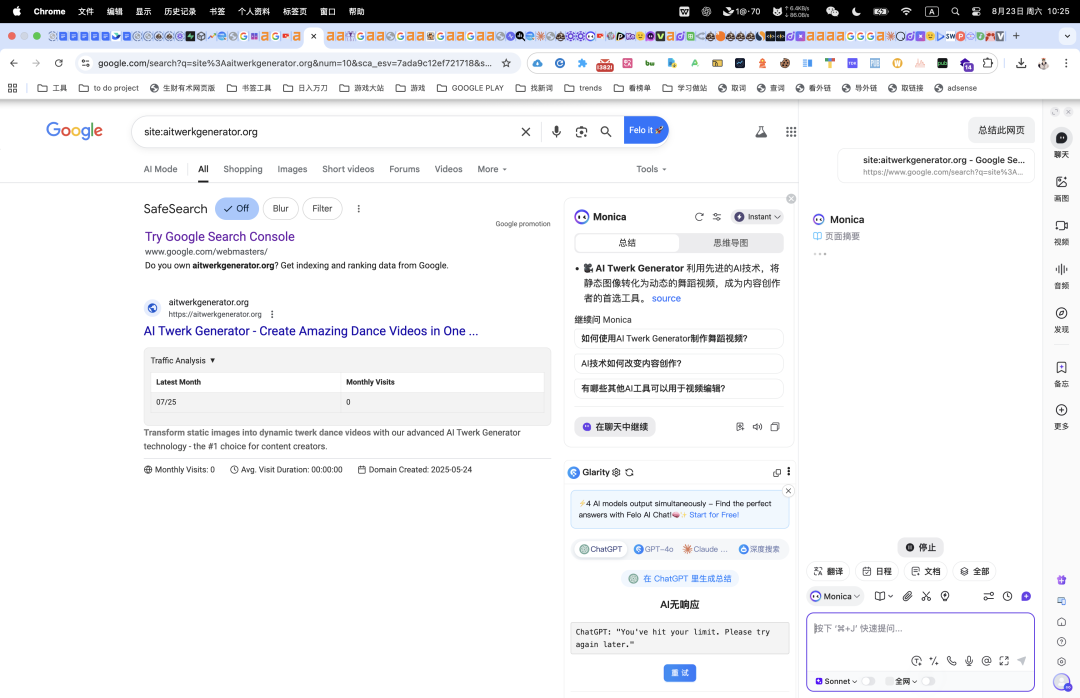Switch to the Short videos search tab
Screen dimensions: 1080x698
[348, 170]
